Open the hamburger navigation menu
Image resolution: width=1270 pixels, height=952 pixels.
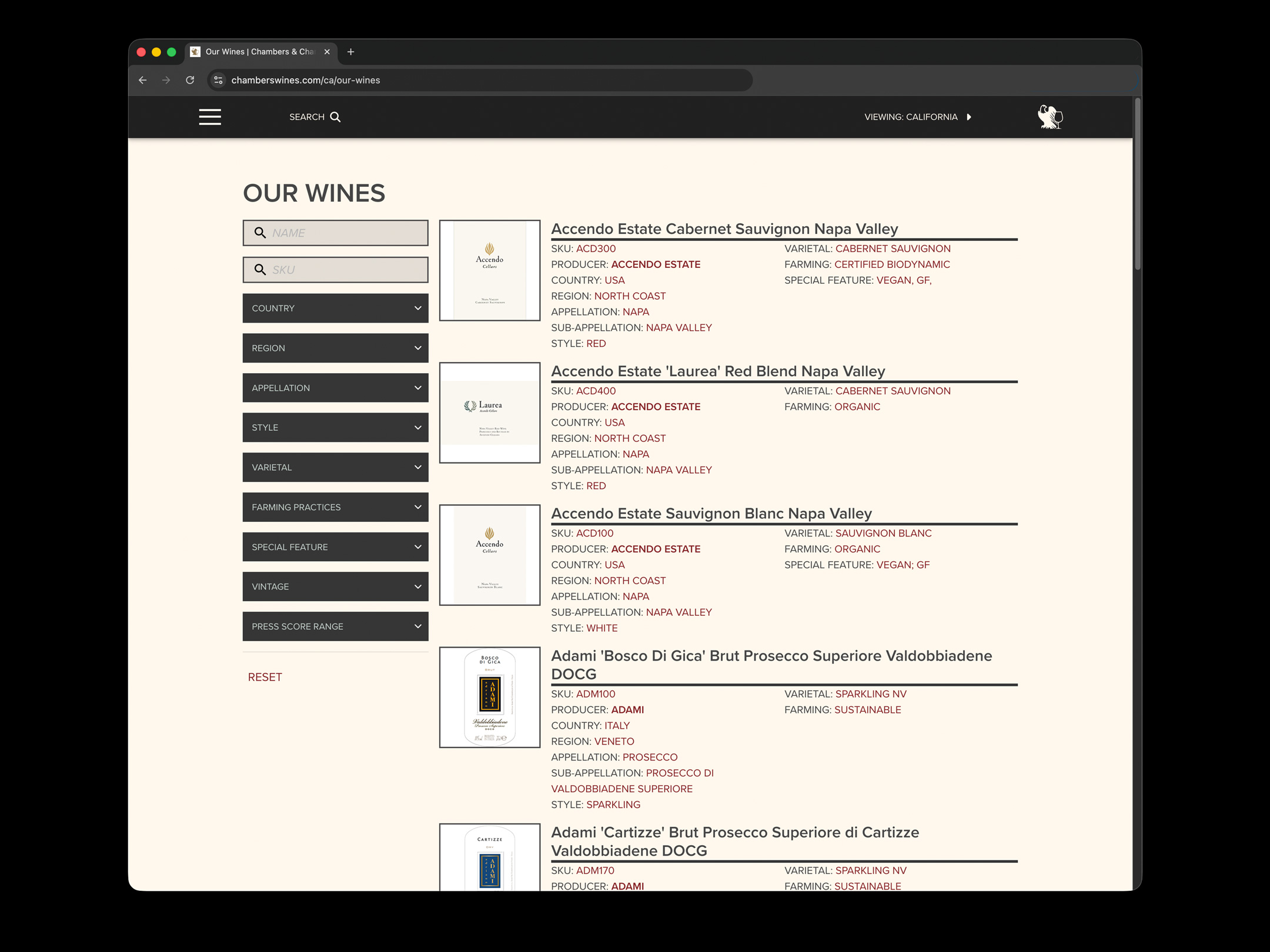tap(210, 117)
